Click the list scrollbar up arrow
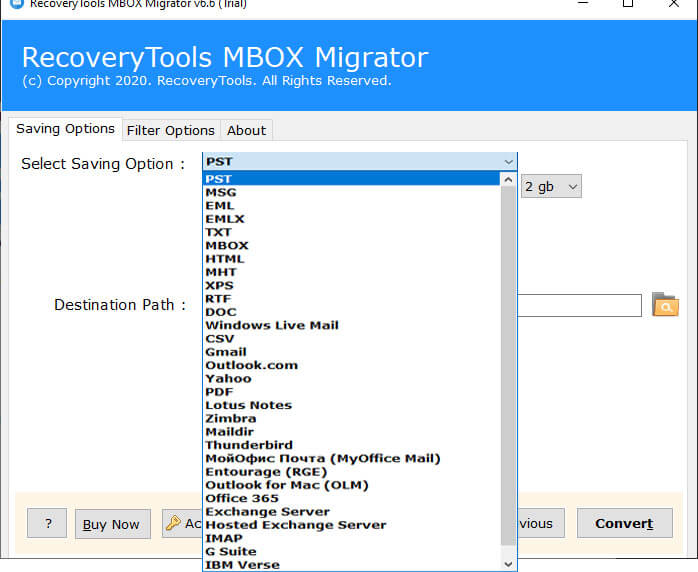 (508, 180)
